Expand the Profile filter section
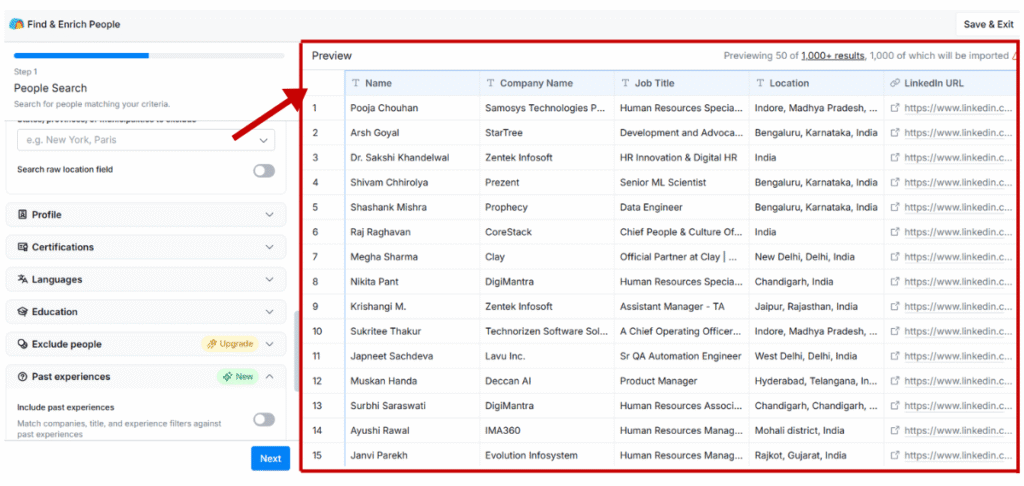The width and height of the screenshot is (1024, 486). 269,215
